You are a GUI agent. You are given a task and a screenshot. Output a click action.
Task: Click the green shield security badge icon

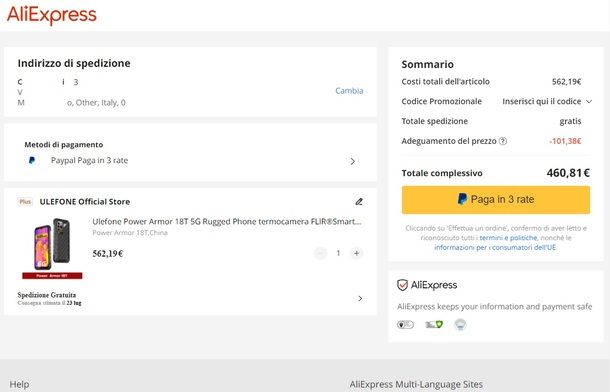[x=434, y=324]
